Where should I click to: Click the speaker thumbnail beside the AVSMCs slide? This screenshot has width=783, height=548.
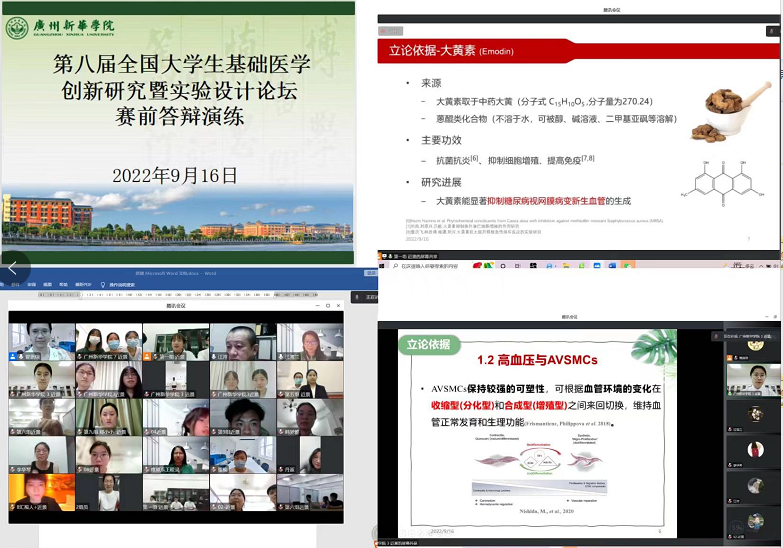click(752, 379)
